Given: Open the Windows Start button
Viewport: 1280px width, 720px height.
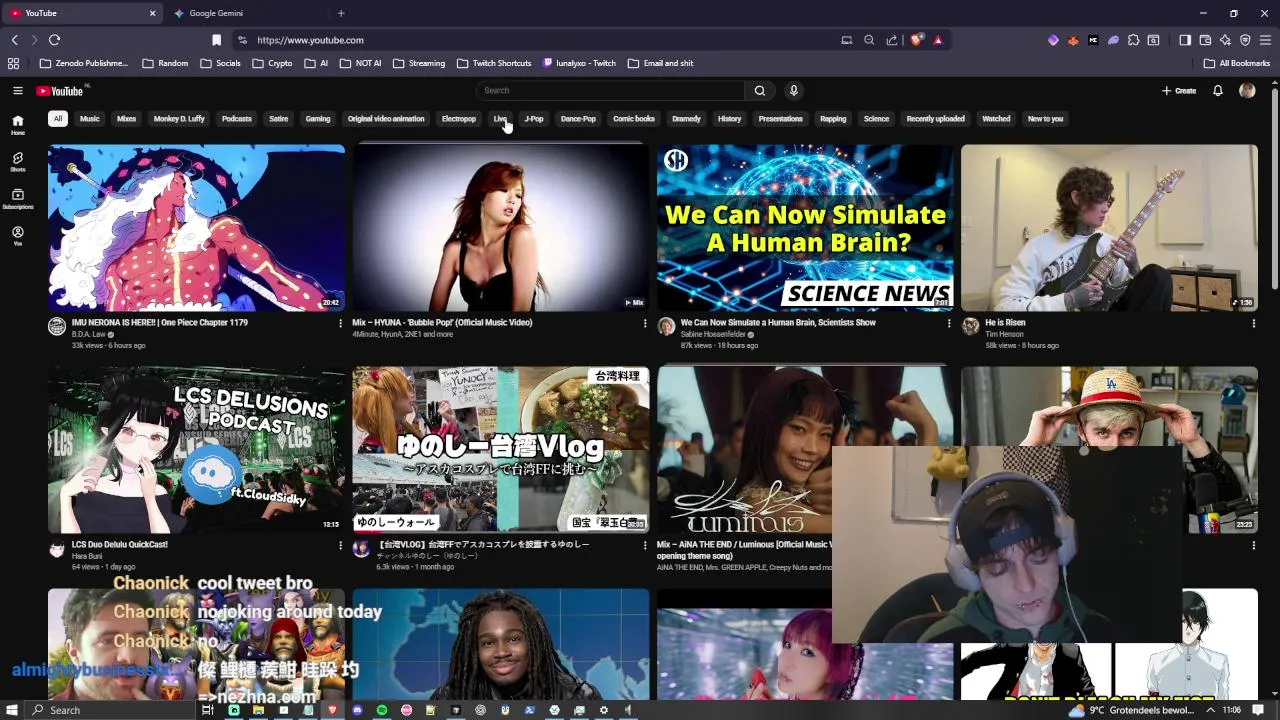Looking at the screenshot, I should click(x=13, y=710).
